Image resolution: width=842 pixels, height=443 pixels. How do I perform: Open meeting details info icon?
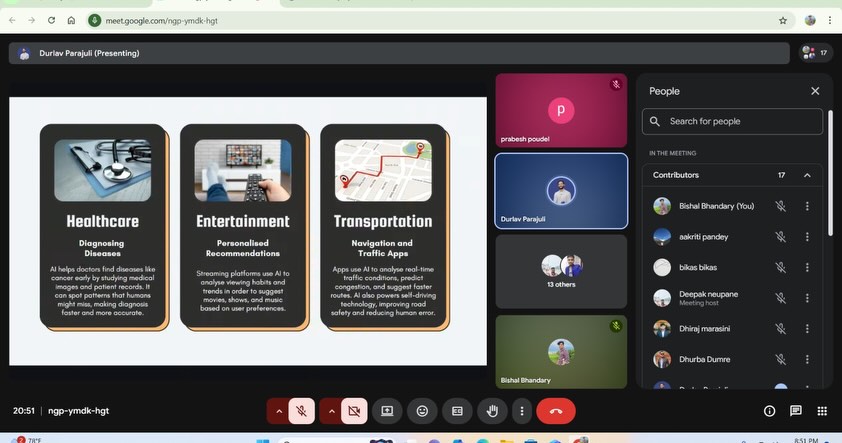tap(770, 411)
